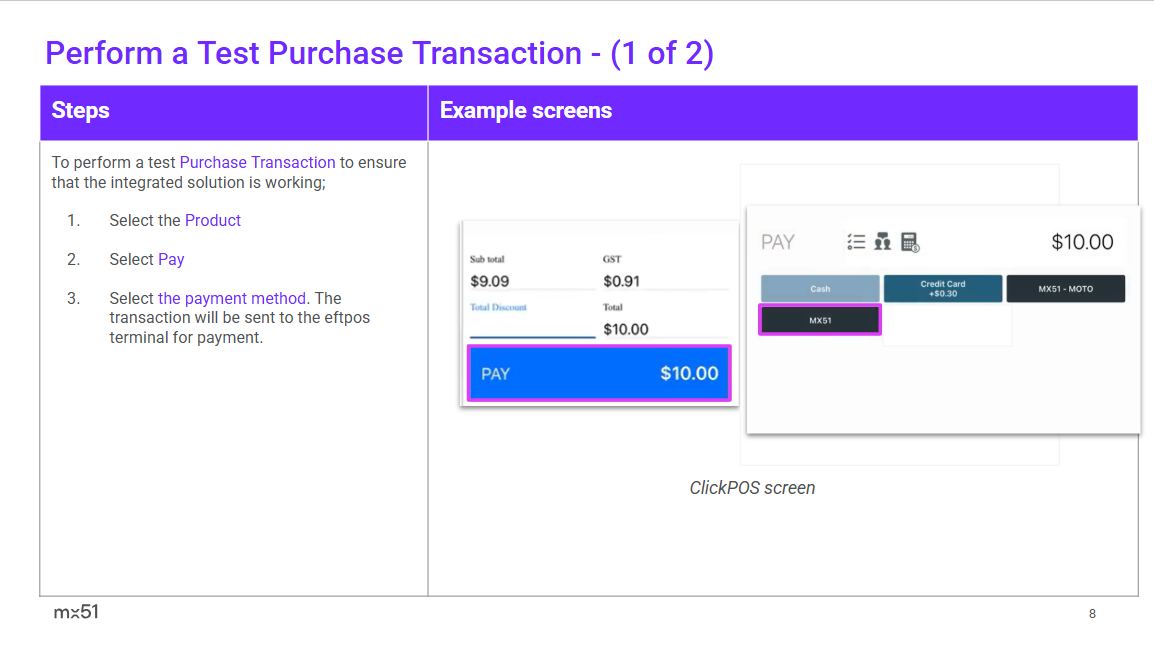Click the Steps column header
The image size is (1154, 654).
[x=81, y=111]
